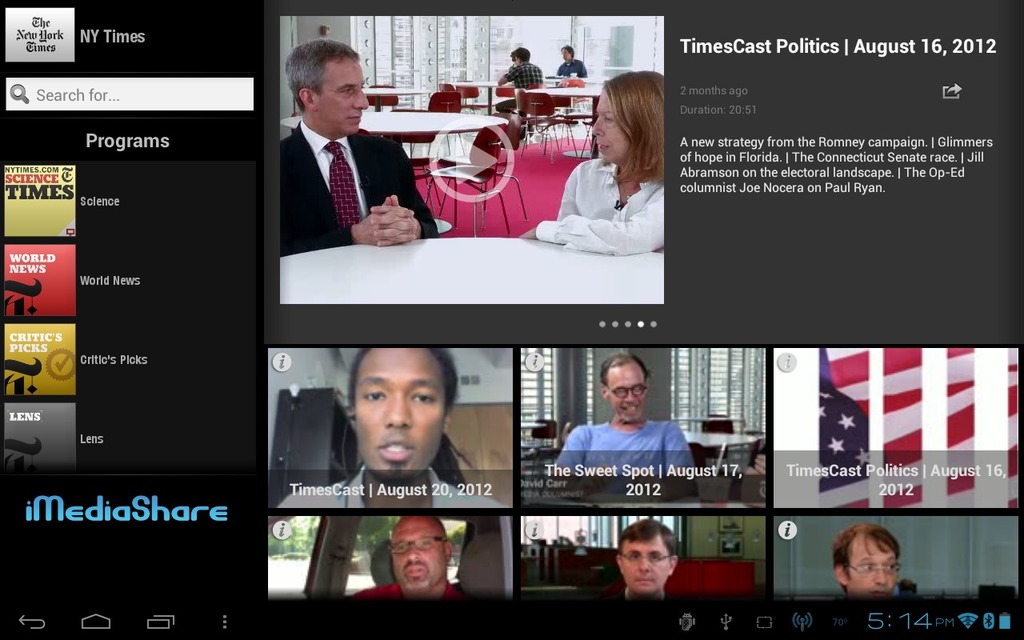Open the TimesCast | August 20, 2012 thumbnail
Viewport: 1024px width, 640px height.
pyautogui.click(x=391, y=428)
